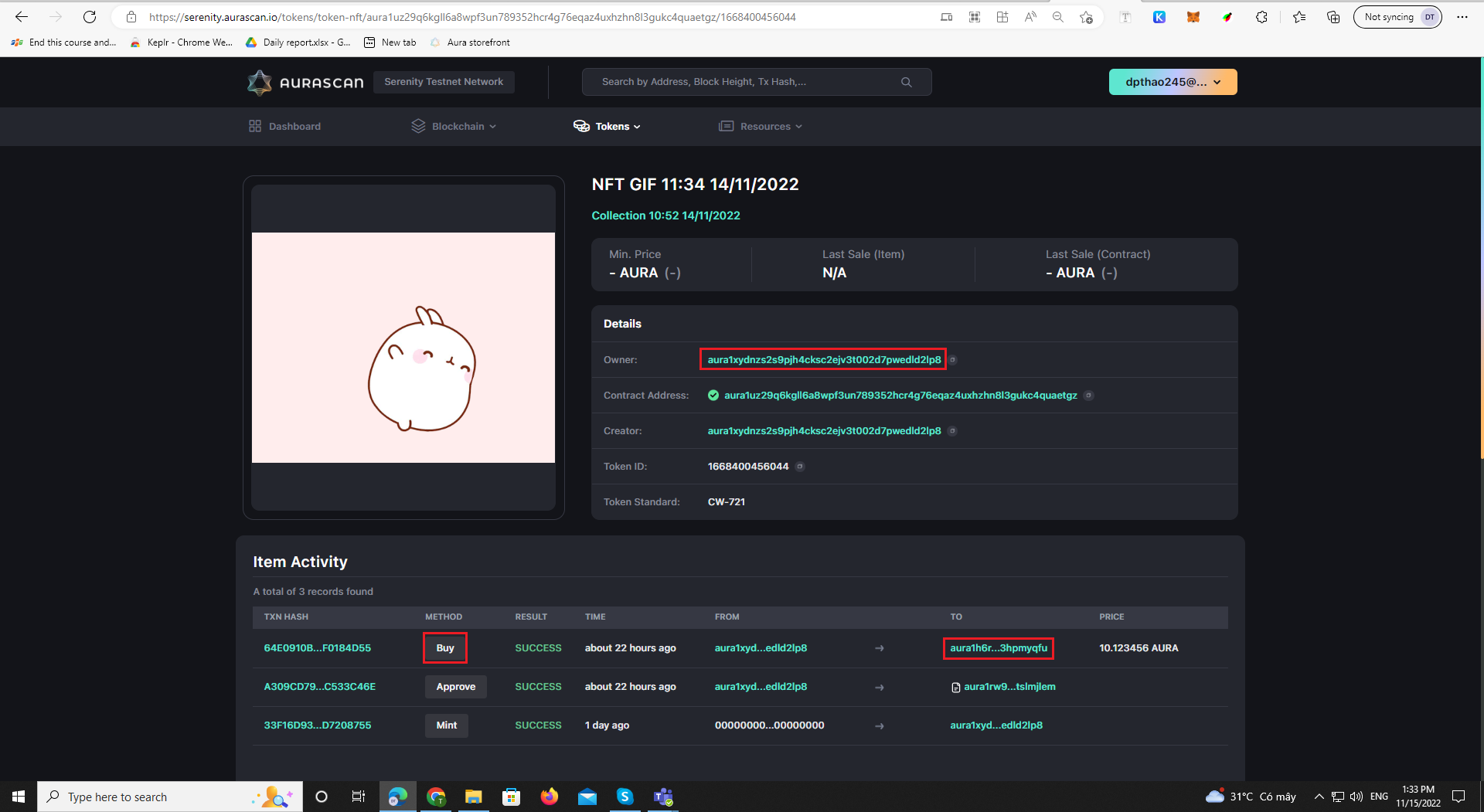The height and width of the screenshot is (812, 1484).
Task: Click the Buy method badge
Action: [444, 648]
